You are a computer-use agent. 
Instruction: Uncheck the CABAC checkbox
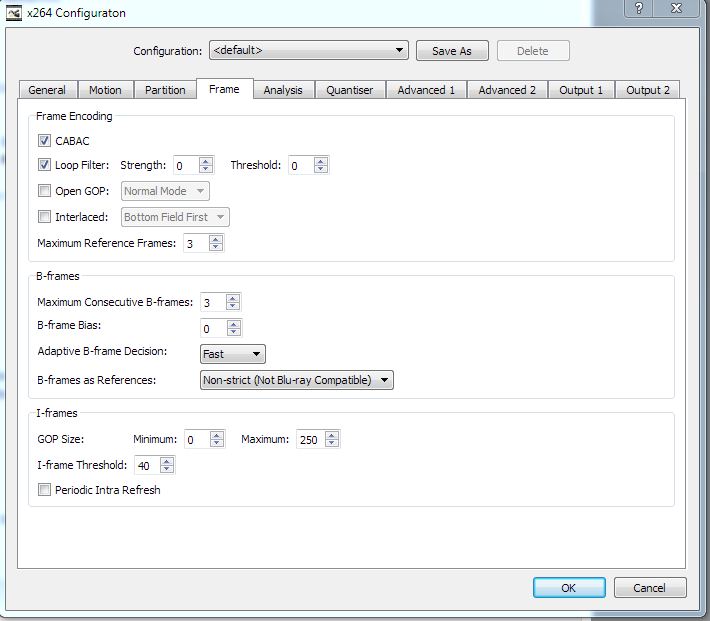tap(44, 140)
